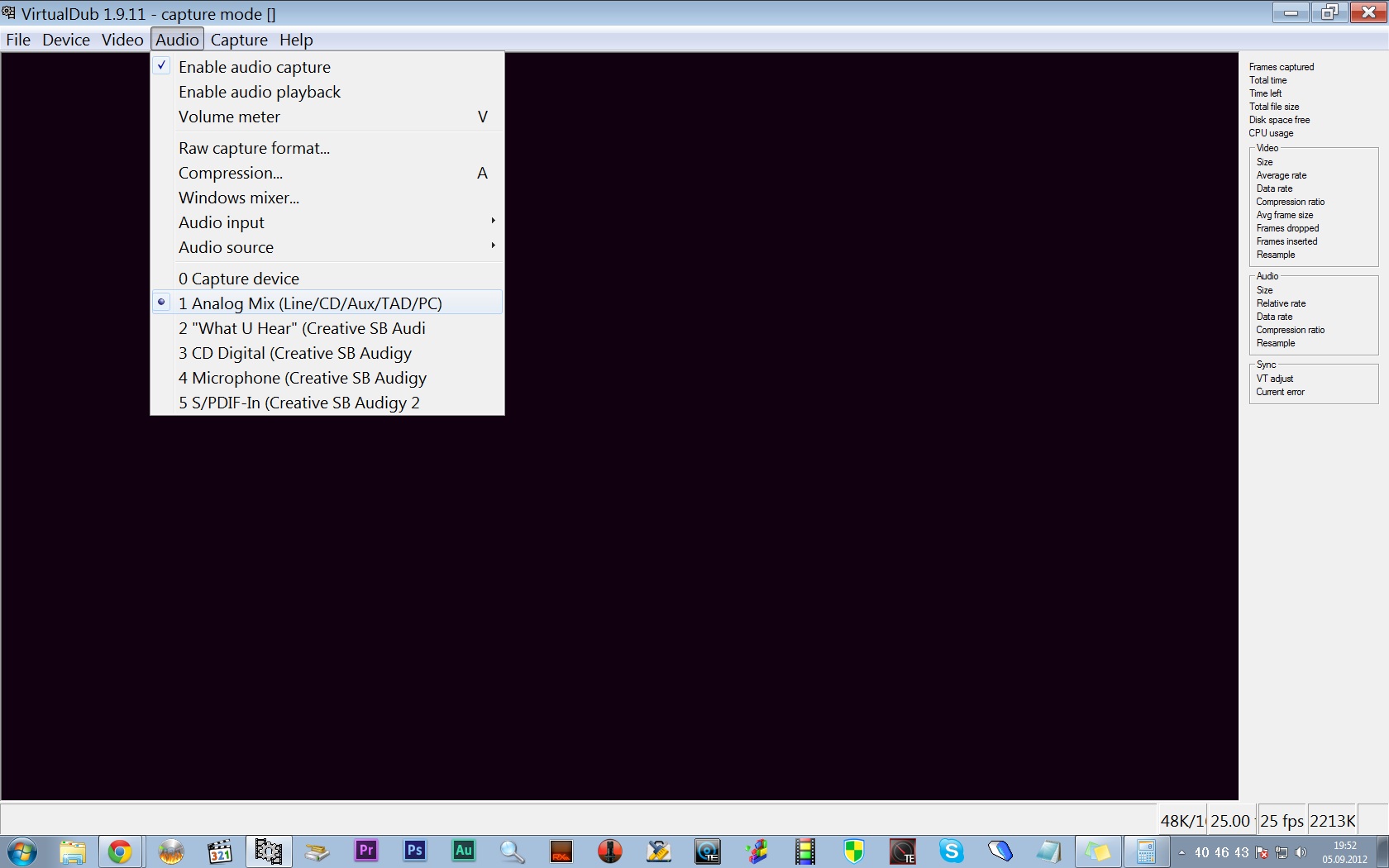Launch the iZotope RX app icon
This screenshot has height=868, width=1389.
[561, 851]
